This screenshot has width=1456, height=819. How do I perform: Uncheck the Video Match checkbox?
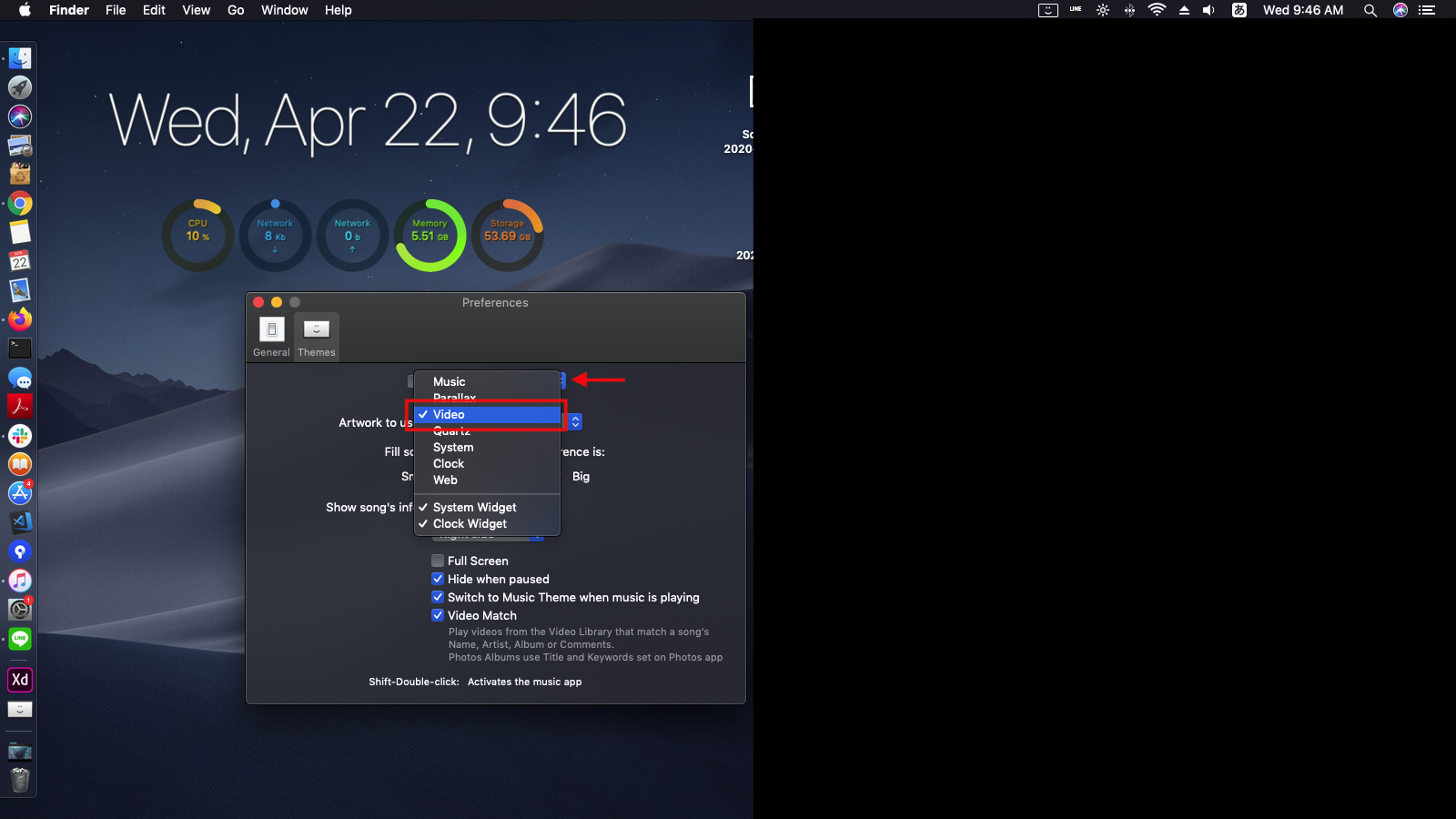438,615
